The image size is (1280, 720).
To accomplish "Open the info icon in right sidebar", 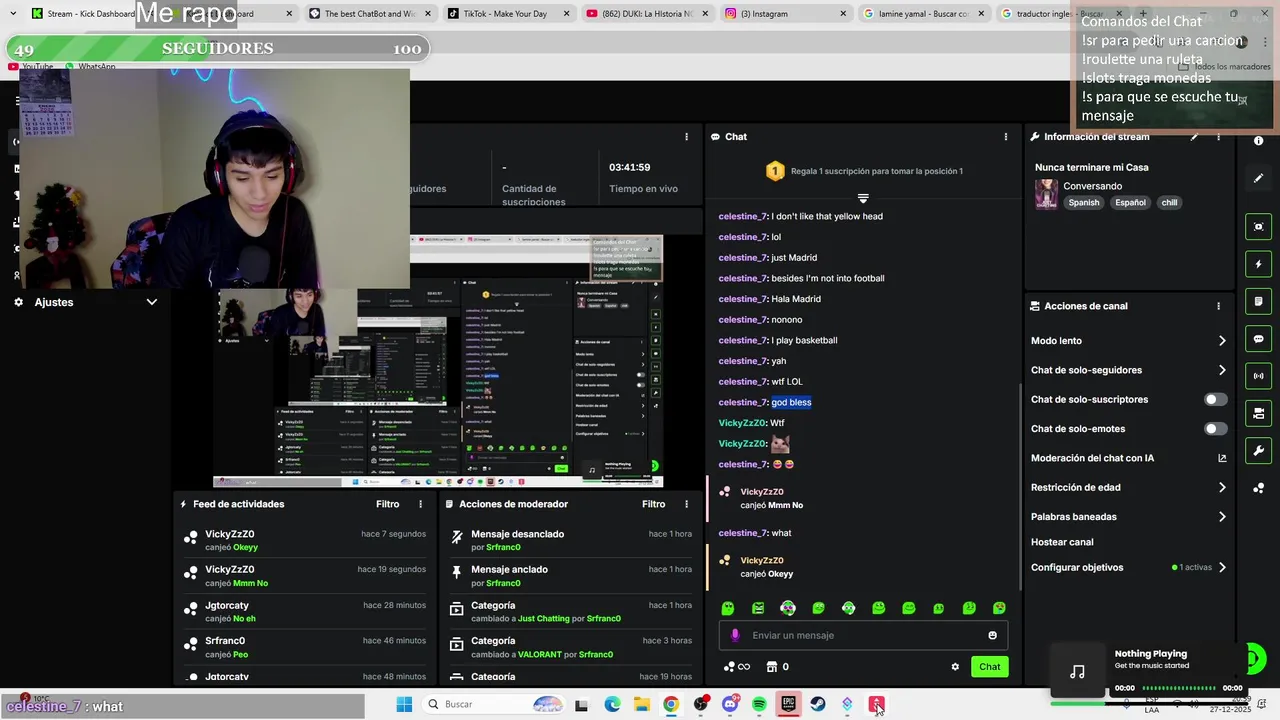I will [x=1258, y=141].
